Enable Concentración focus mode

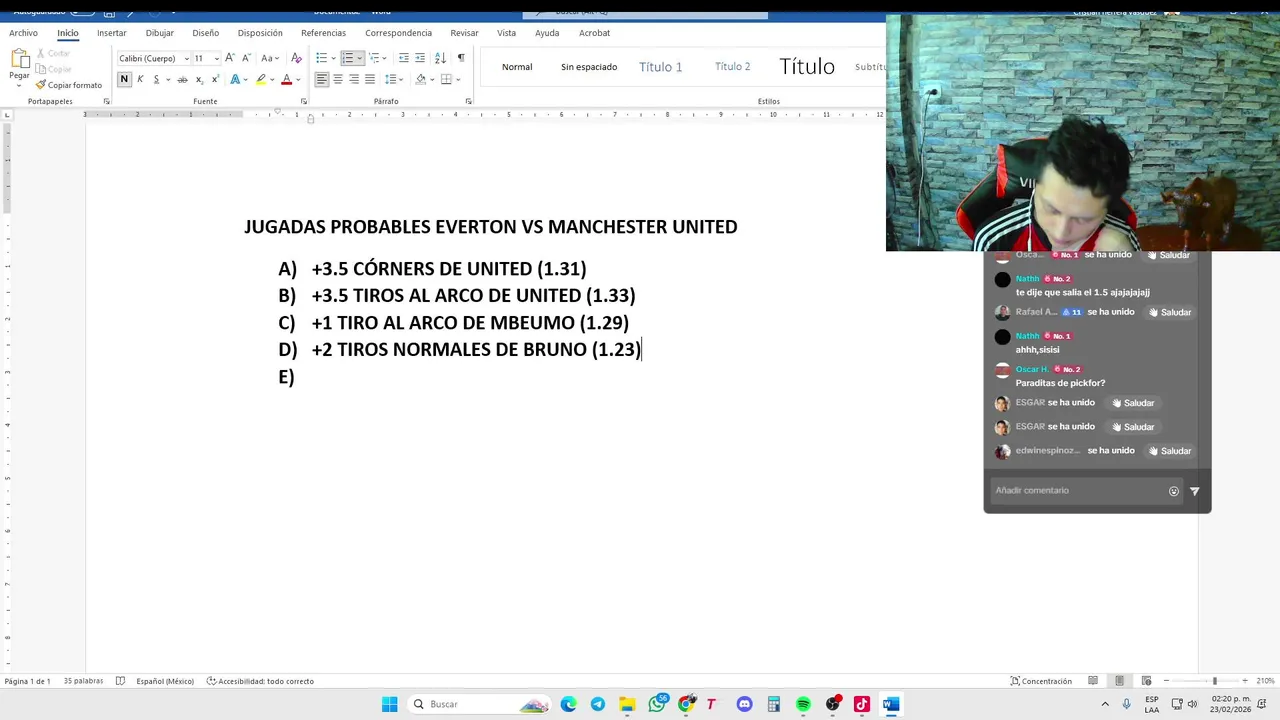click(1041, 681)
